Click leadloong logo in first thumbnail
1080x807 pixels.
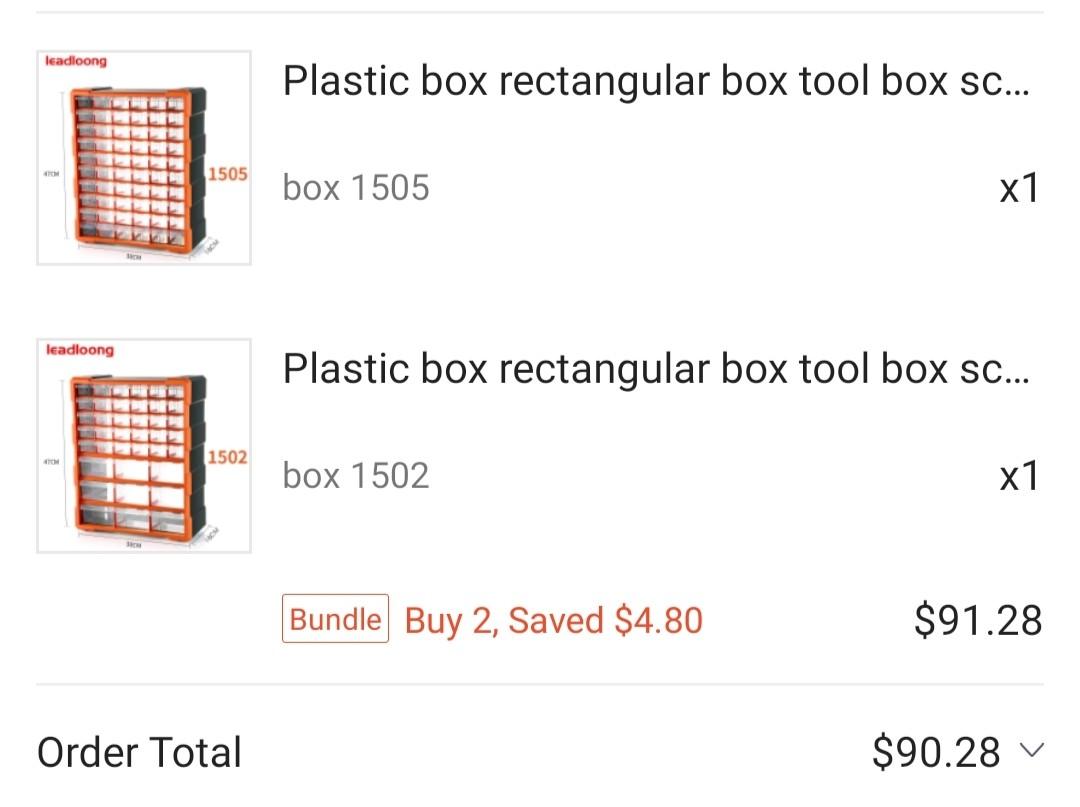[76, 61]
